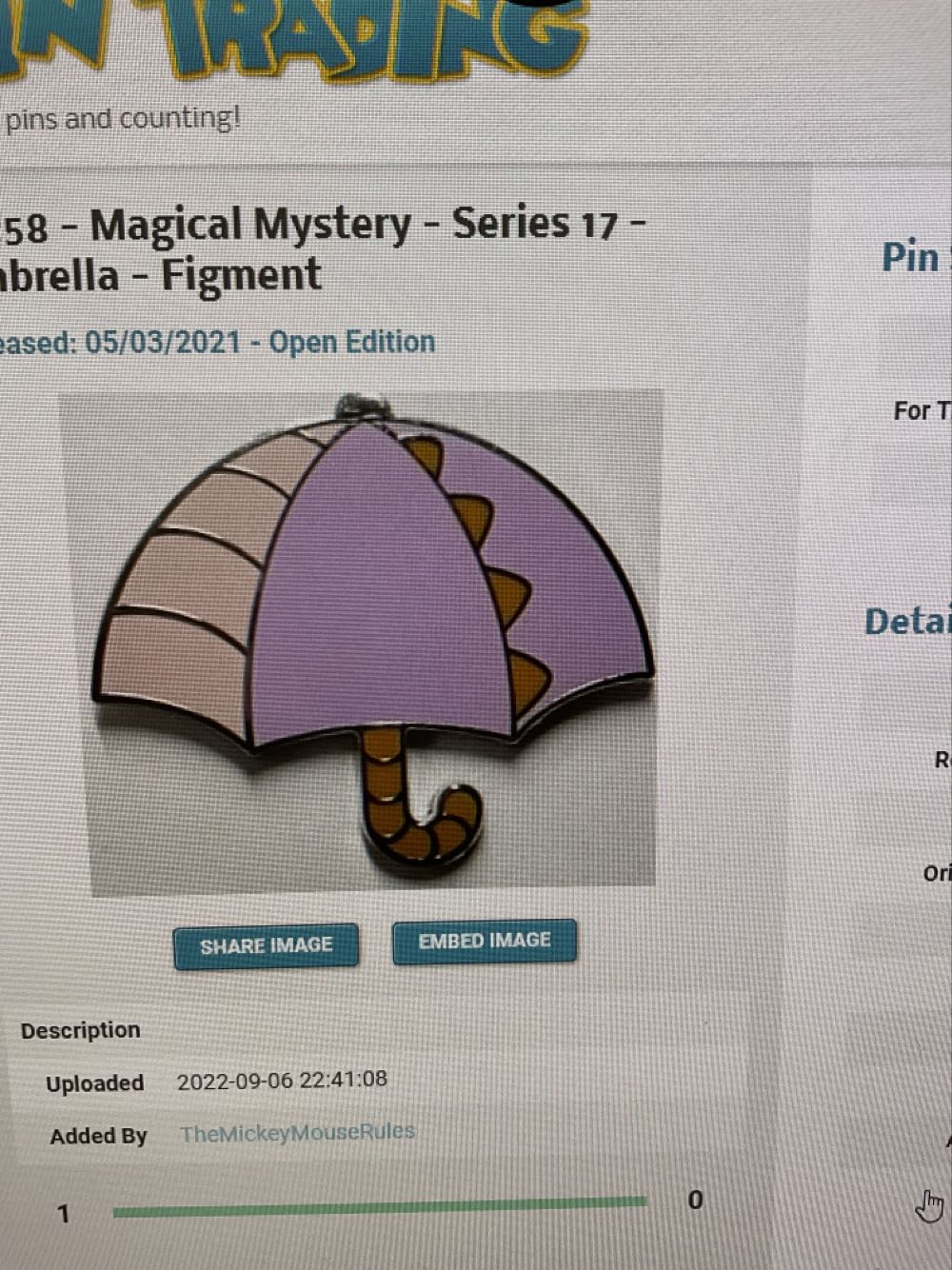Image resolution: width=952 pixels, height=1270 pixels.
Task: Click the Uploaded label
Action: (x=94, y=1083)
